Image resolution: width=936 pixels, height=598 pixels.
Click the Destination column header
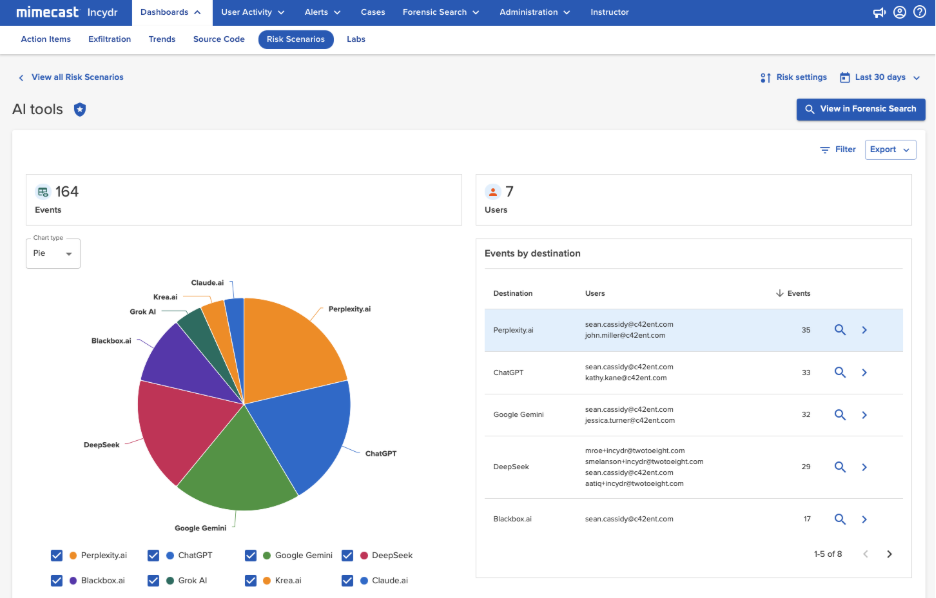click(x=513, y=293)
